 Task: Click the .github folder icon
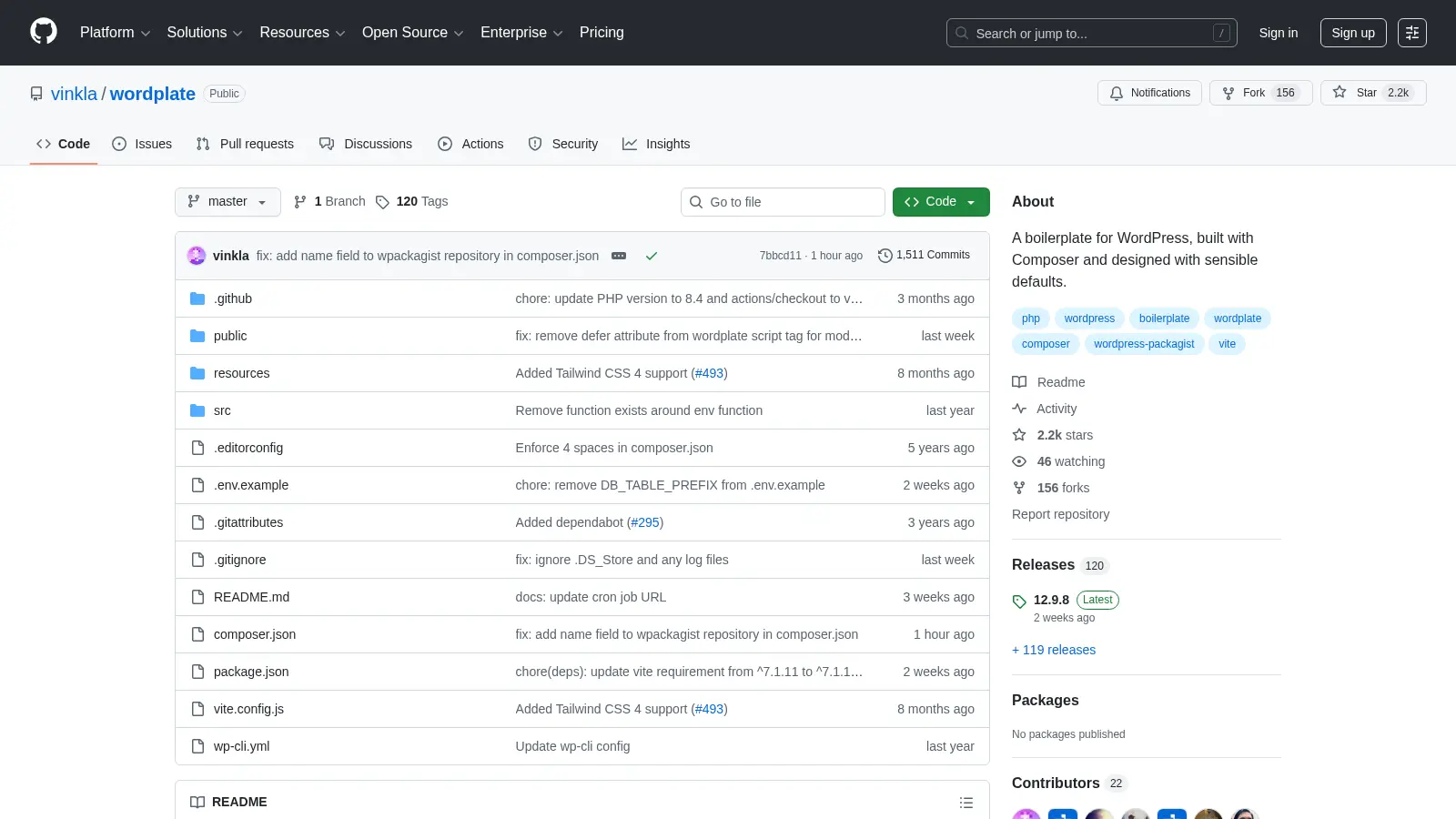click(x=197, y=298)
